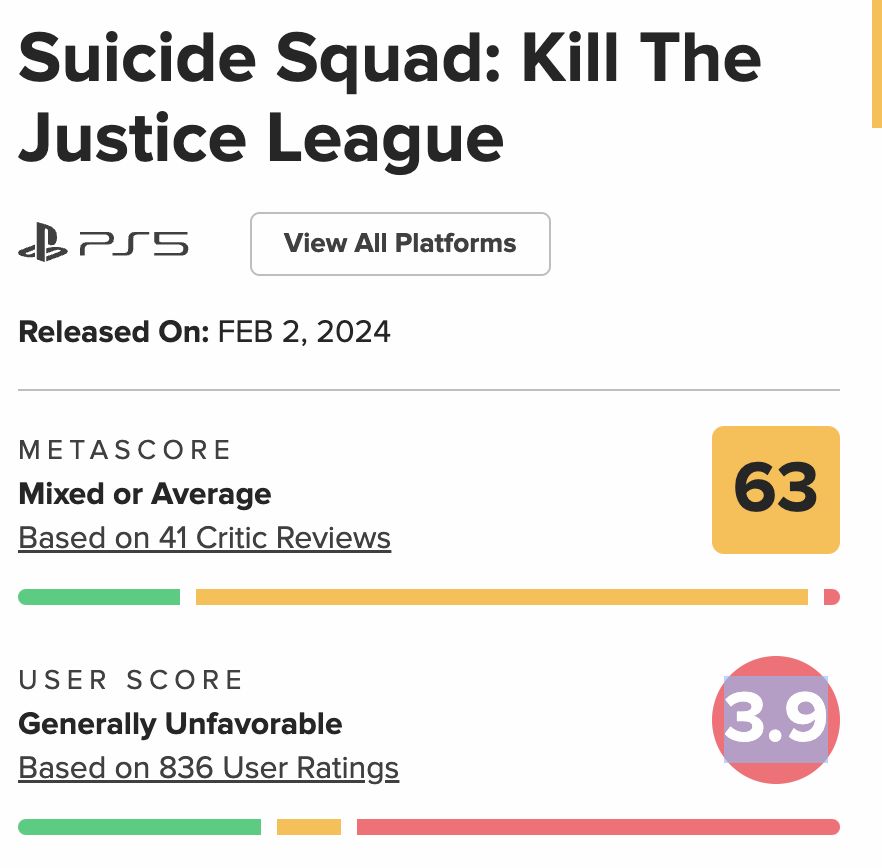Select red negative critic reviews bar segment
Image resolution: width=882 pixels, height=868 pixels.
(832, 597)
